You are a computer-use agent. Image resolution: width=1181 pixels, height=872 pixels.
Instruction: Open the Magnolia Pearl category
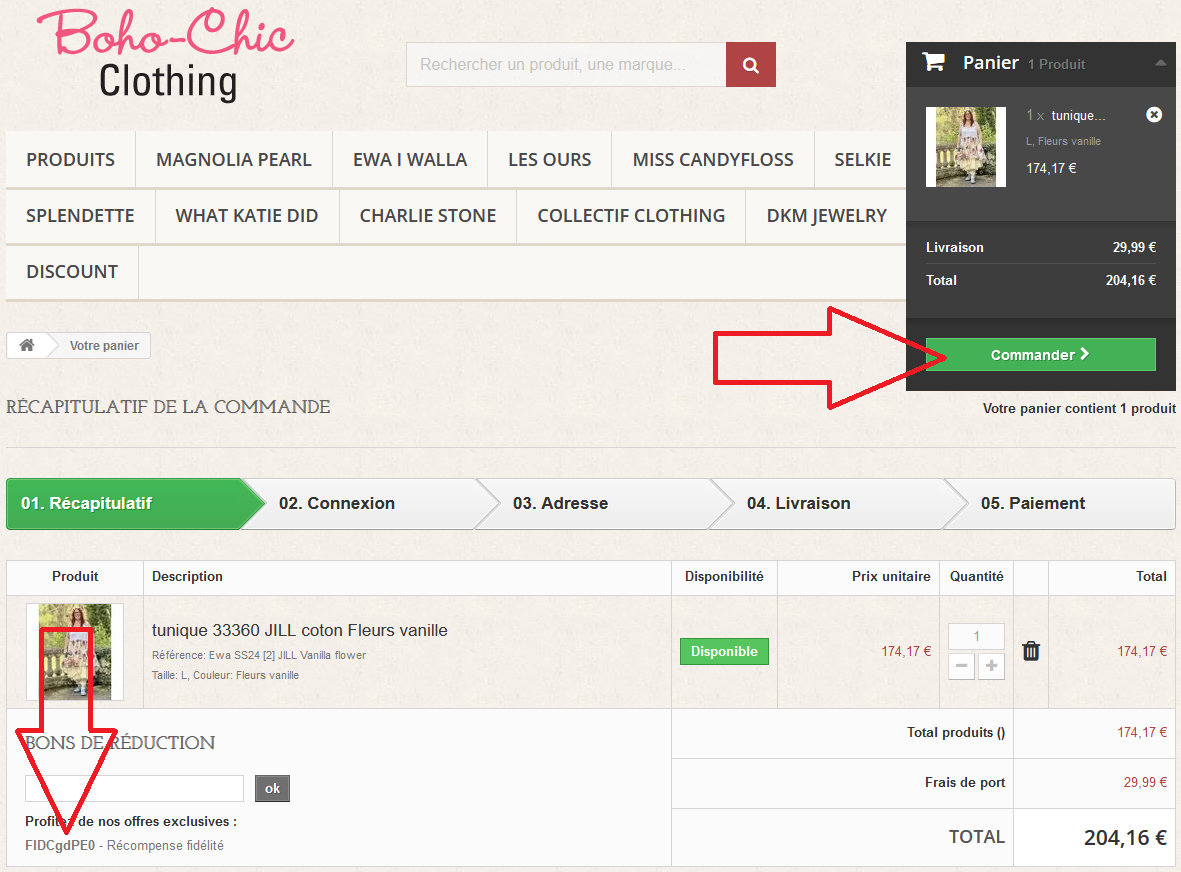pyautogui.click(x=233, y=160)
